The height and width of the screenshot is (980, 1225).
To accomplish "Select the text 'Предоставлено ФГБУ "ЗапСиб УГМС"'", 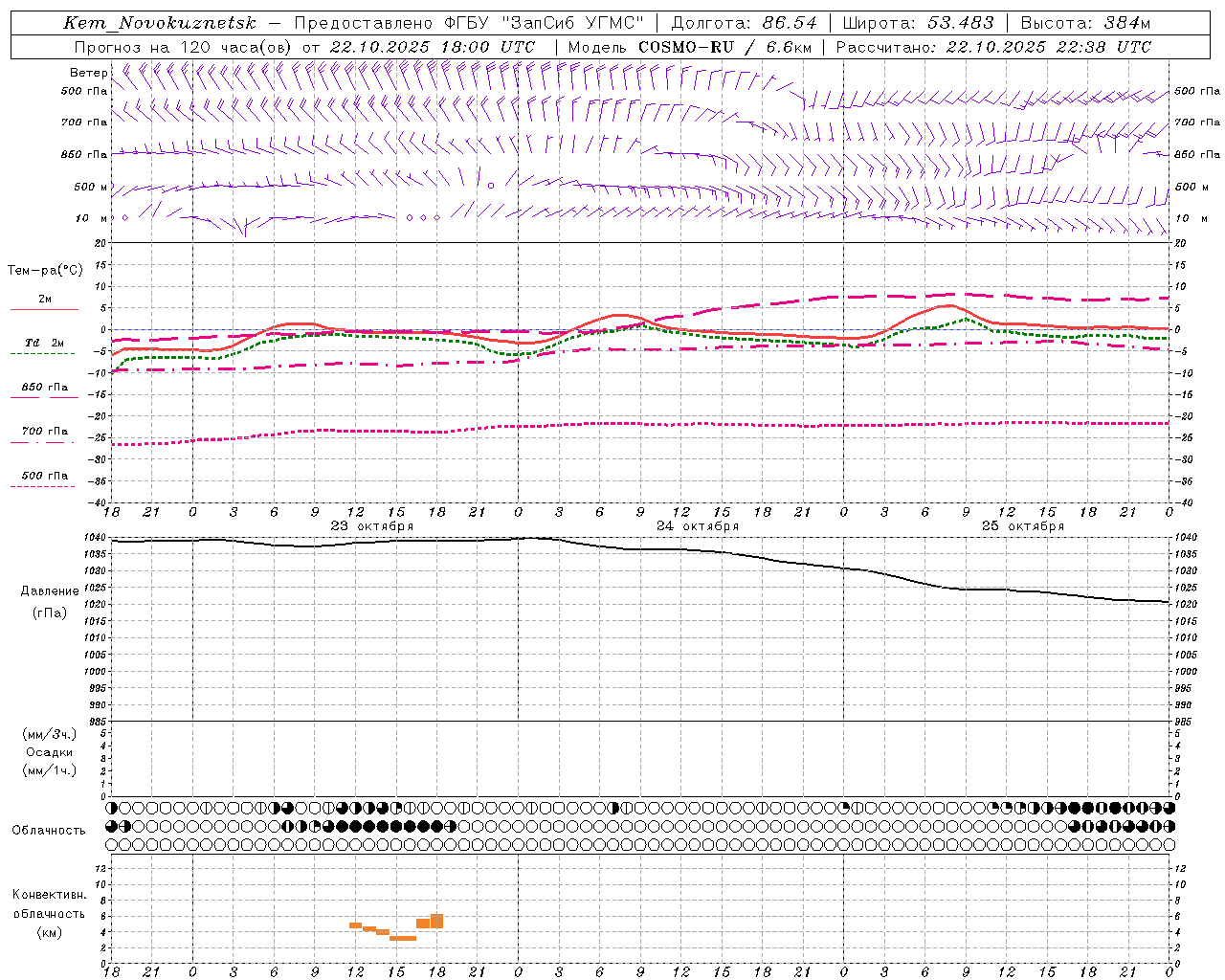I will tap(469, 23).
